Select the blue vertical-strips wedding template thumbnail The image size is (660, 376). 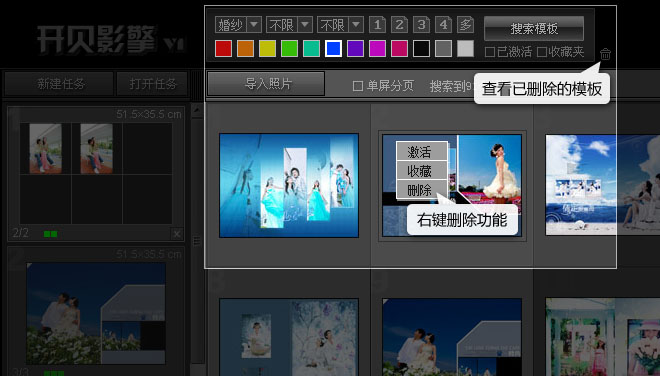(x=289, y=185)
